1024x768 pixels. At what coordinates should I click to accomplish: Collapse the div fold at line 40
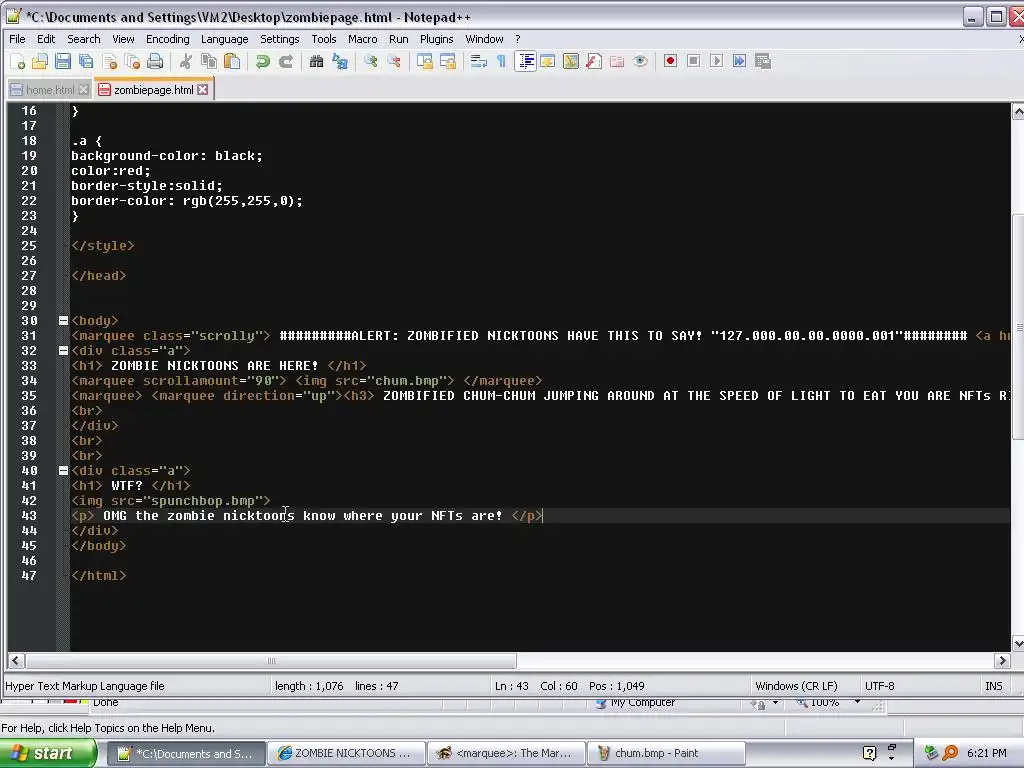(x=63, y=470)
